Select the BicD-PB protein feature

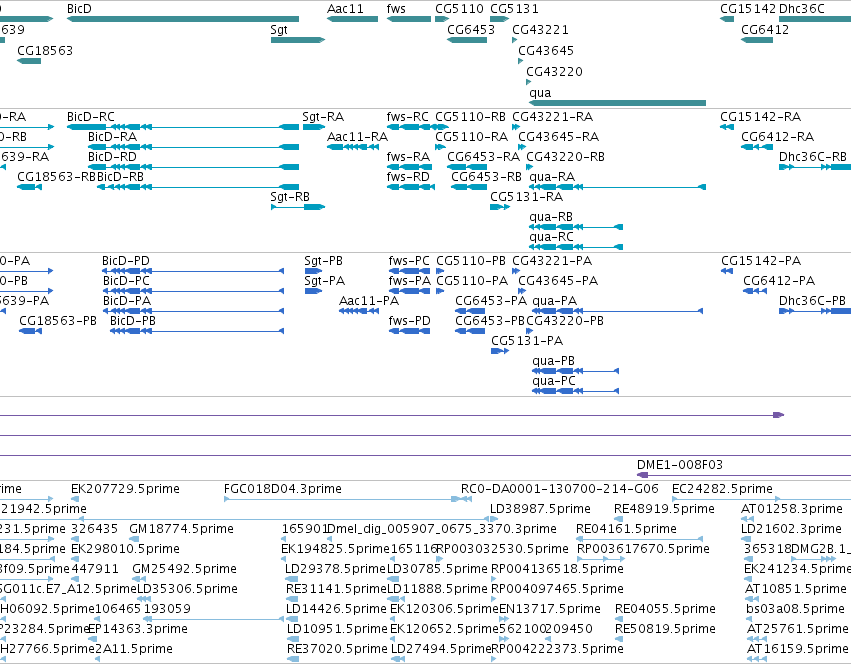pos(196,331)
